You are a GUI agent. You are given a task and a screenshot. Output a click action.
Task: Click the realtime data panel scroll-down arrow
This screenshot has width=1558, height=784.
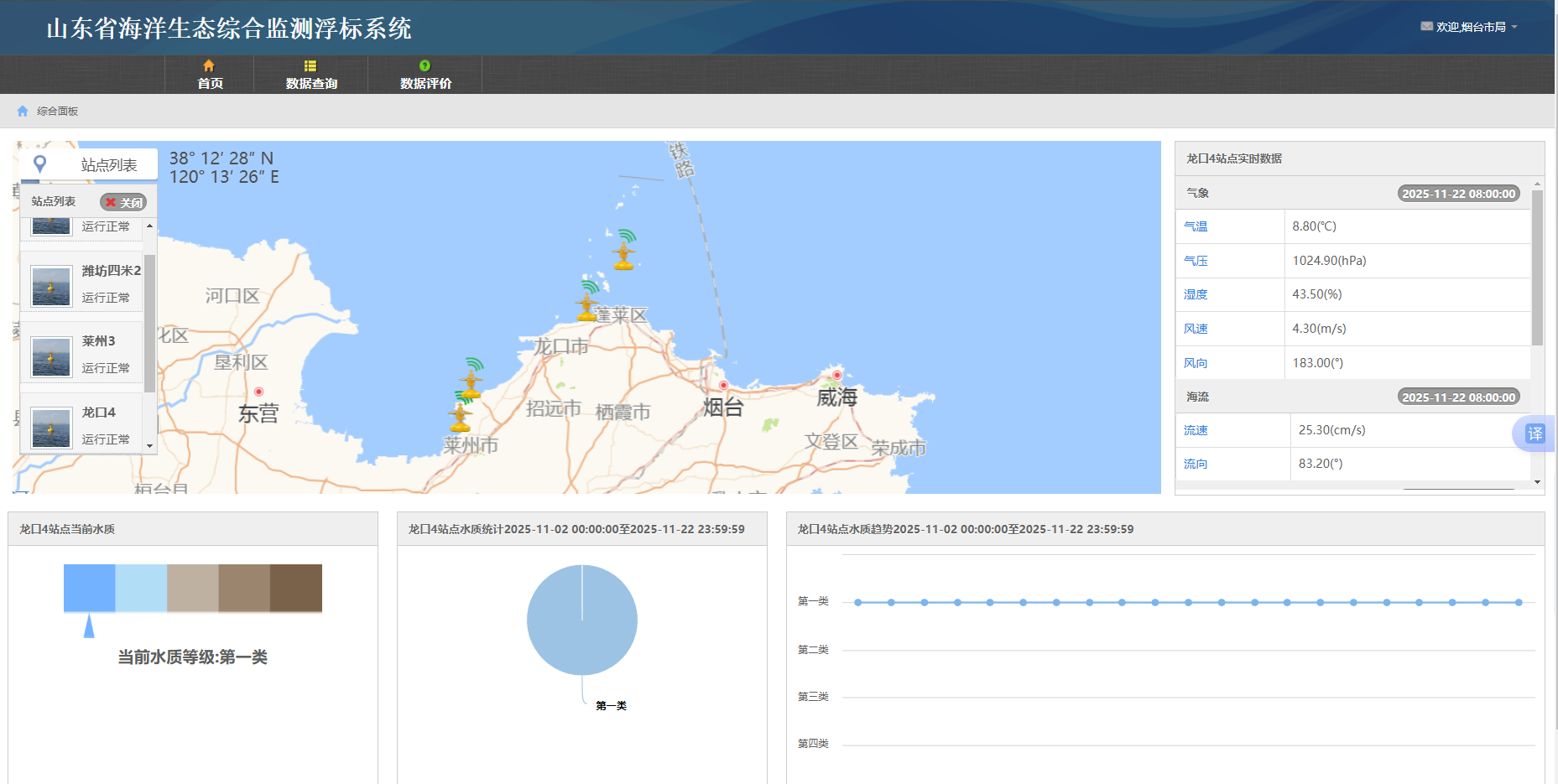[1537, 482]
